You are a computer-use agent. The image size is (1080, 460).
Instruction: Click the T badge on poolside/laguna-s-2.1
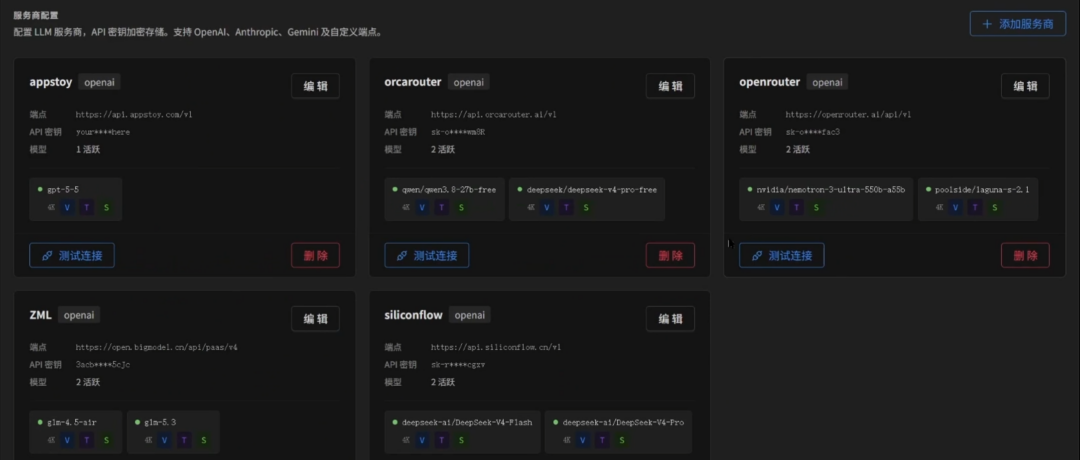coord(975,207)
